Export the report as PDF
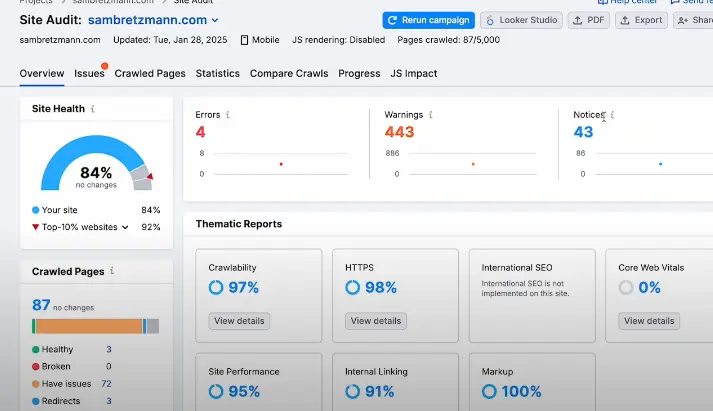This screenshot has width=713, height=411. pyautogui.click(x=588, y=20)
